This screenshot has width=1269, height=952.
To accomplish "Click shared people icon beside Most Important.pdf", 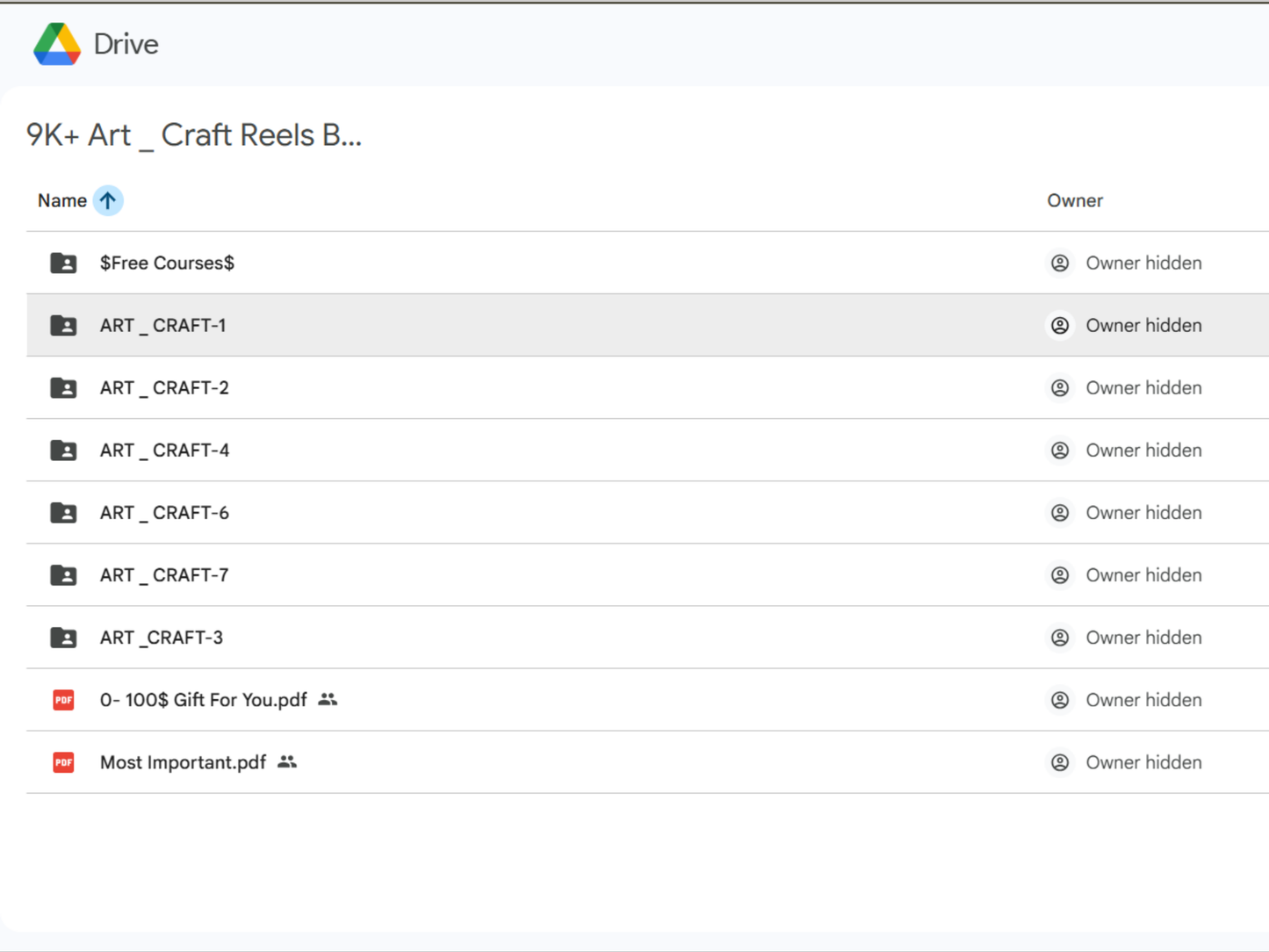I will tap(287, 761).
